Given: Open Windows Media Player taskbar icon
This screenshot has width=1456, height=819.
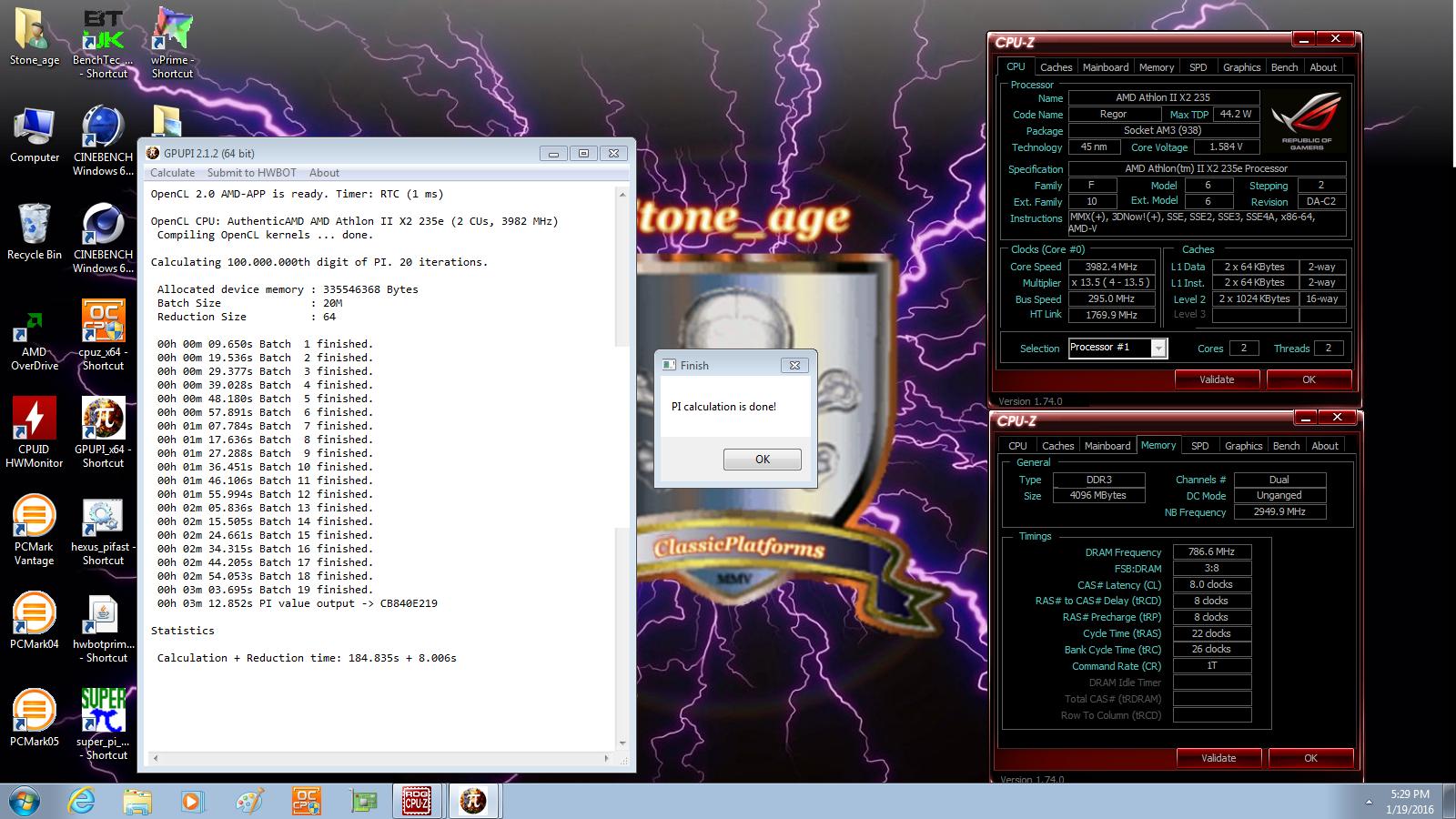Looking at the screenshot, I should tap(192, 801).
